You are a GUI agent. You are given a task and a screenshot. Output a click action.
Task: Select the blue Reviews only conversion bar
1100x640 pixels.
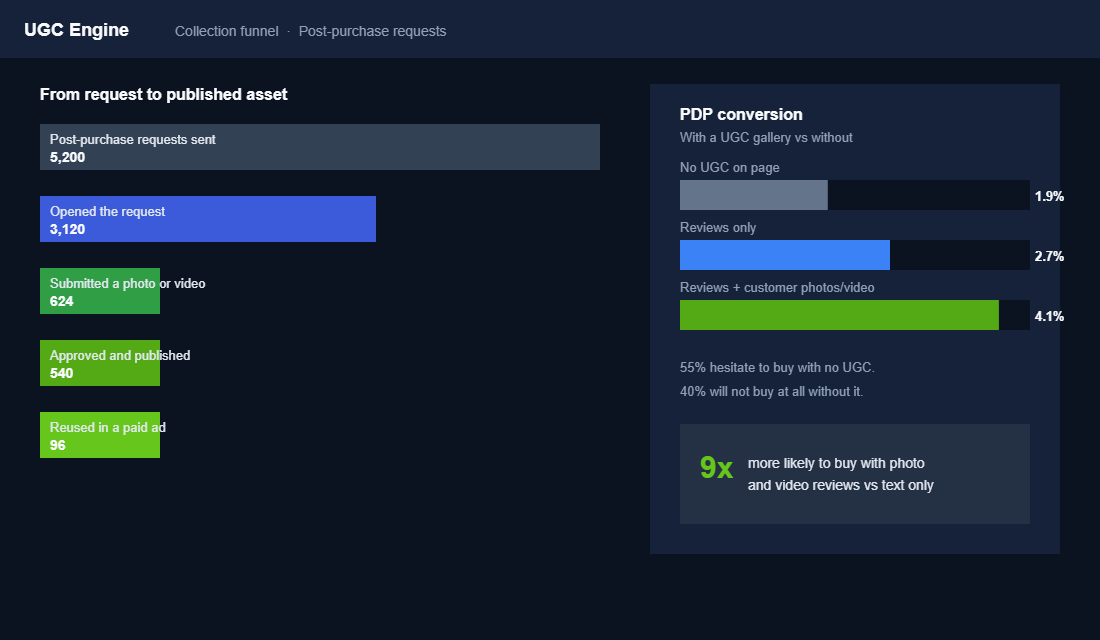coord(784,255)
